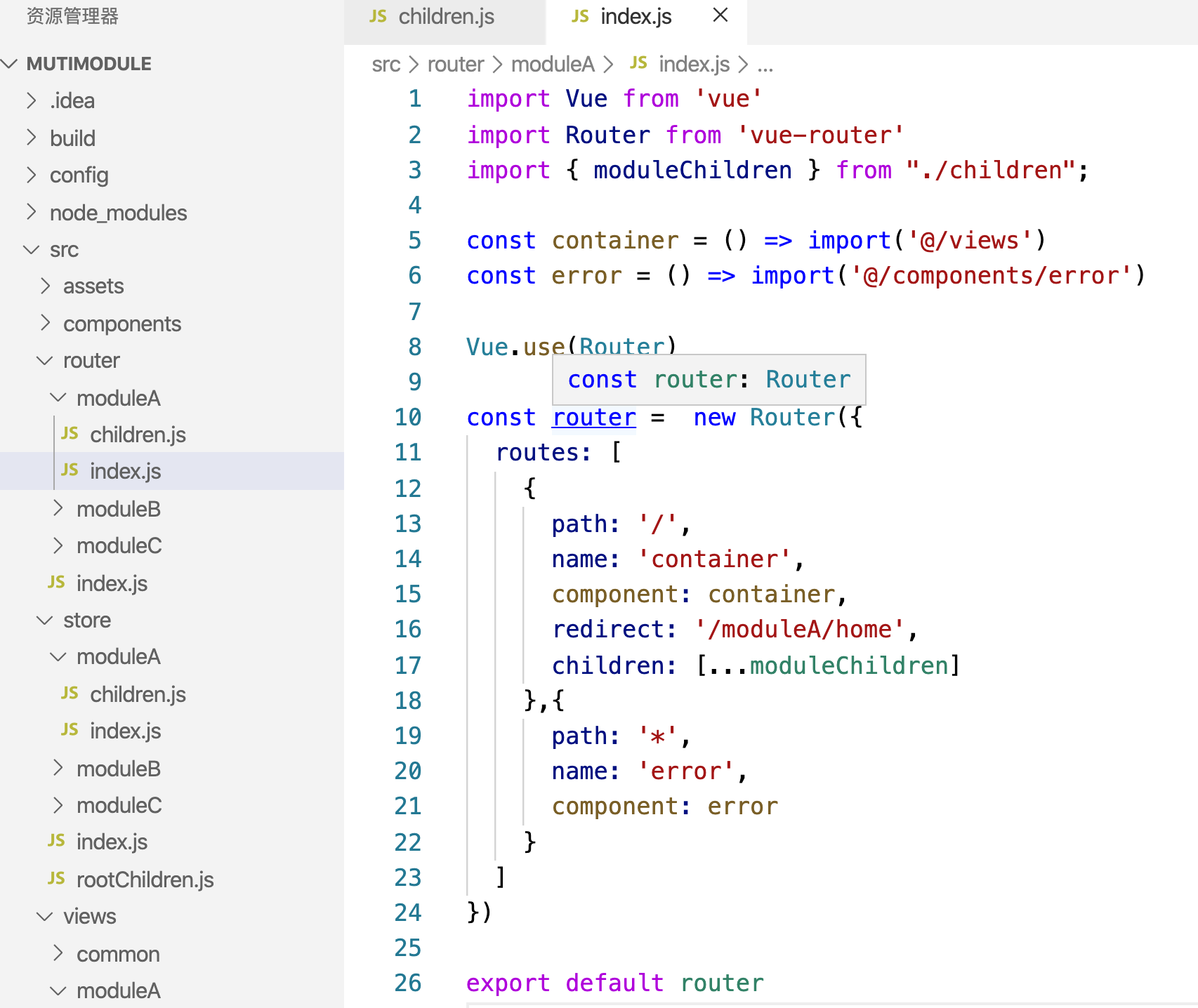The height and width of the screenshot is (1008, 1198).
Task: Click the underlined router variable on line 10
Action: coord(594,417)
